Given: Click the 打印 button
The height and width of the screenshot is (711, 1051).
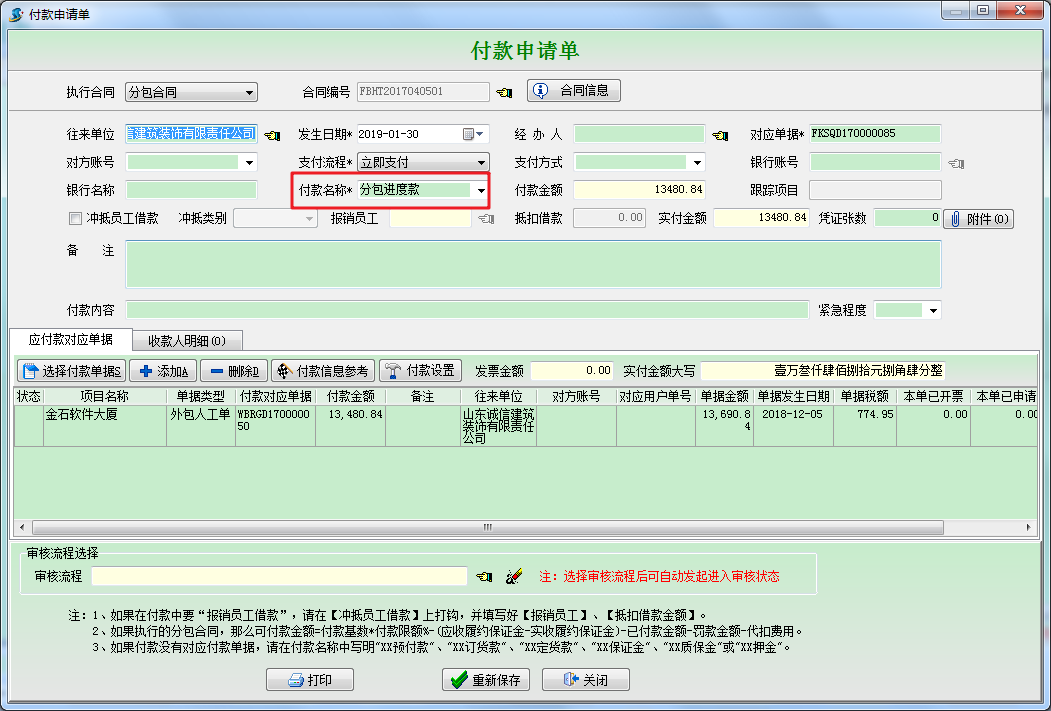Looking at the screenshot, I should (x=310, y=680).
